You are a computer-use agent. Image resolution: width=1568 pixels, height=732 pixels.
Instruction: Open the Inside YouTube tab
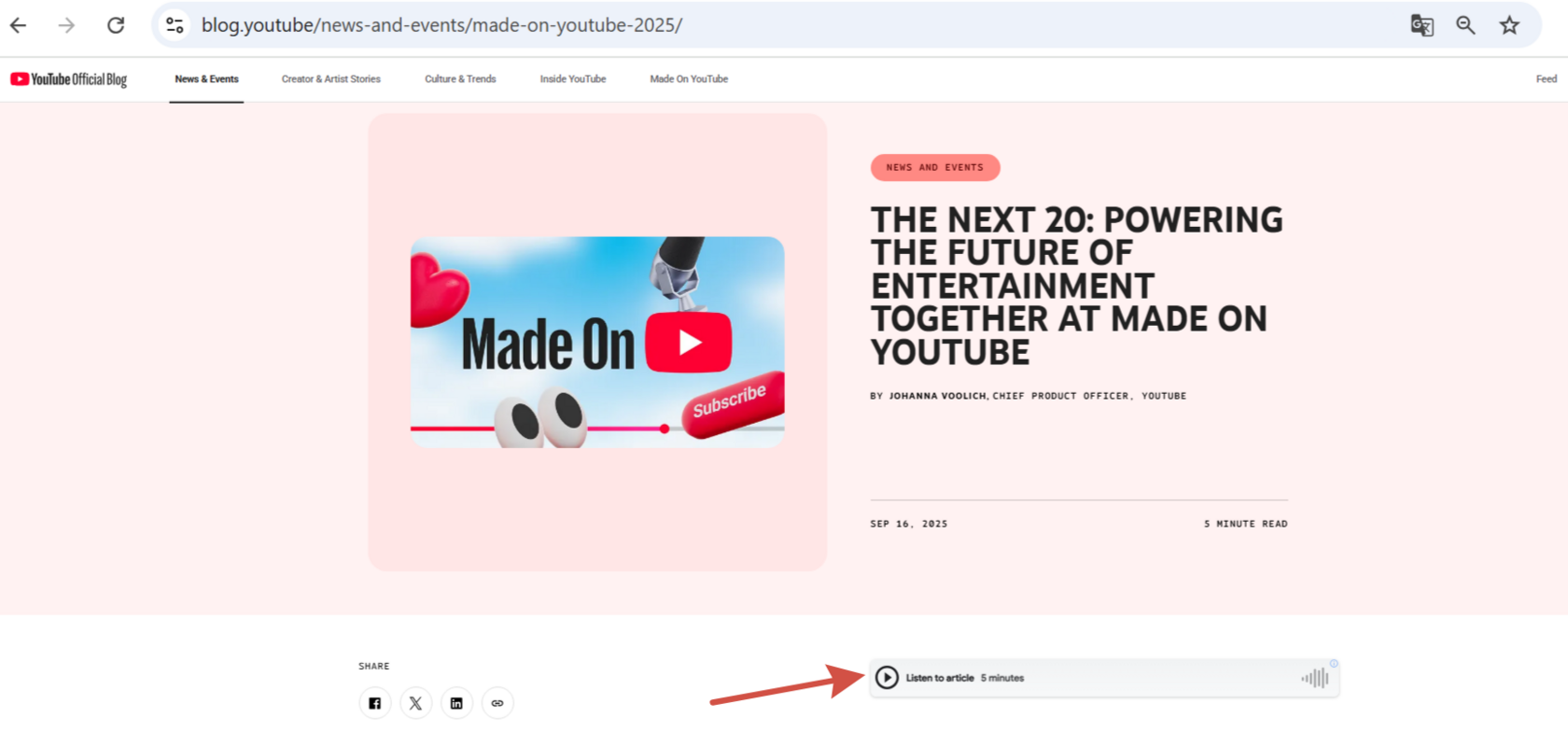pyautogui.click(x=573, y=79)
